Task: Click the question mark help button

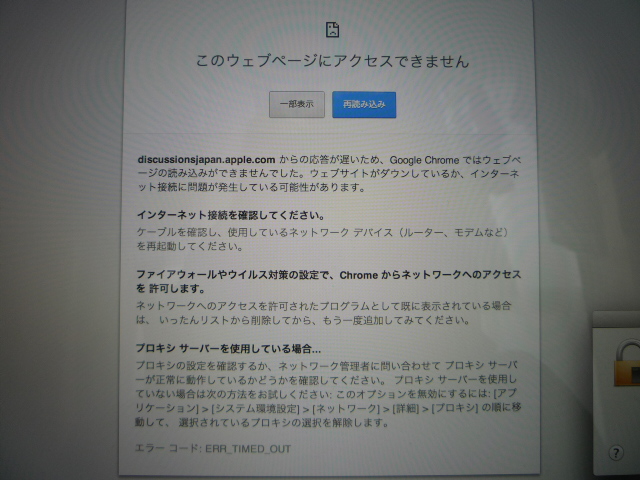Action: (616, 453)
